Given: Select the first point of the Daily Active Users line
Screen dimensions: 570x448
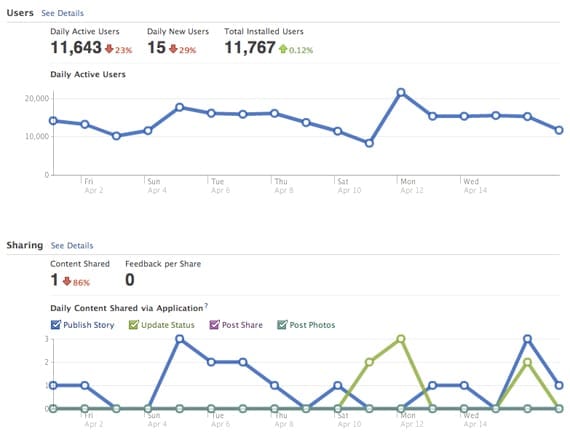Looking at the screenshot, I should point(53,121).
